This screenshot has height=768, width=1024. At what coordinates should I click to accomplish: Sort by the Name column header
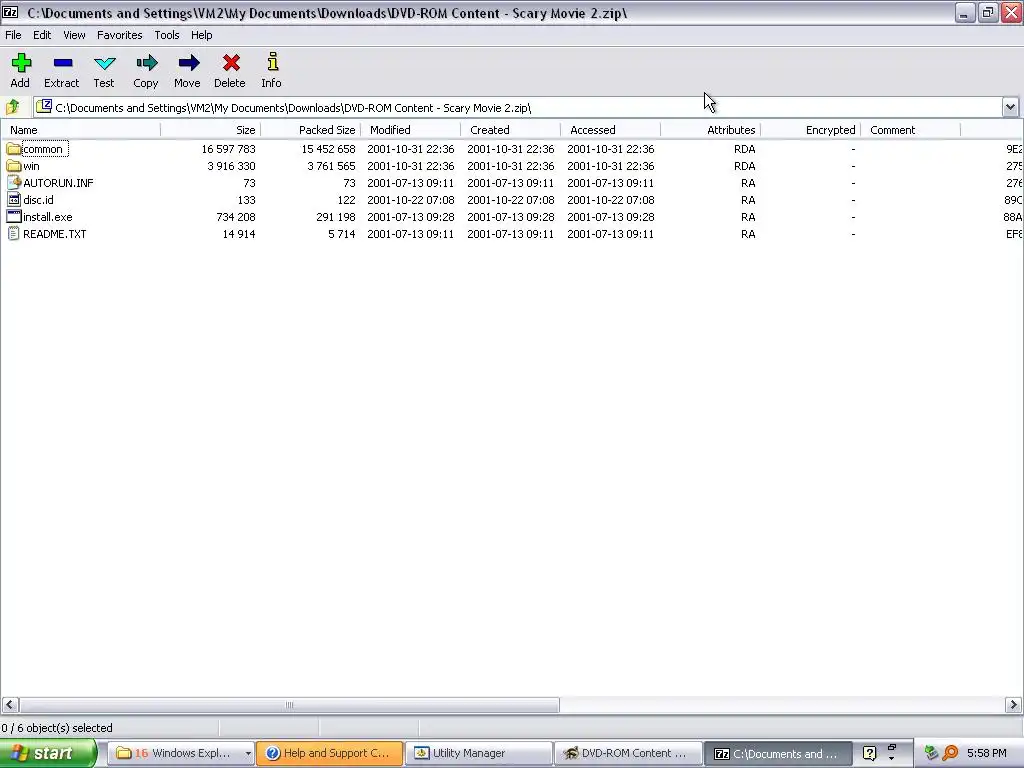[80, 130]
